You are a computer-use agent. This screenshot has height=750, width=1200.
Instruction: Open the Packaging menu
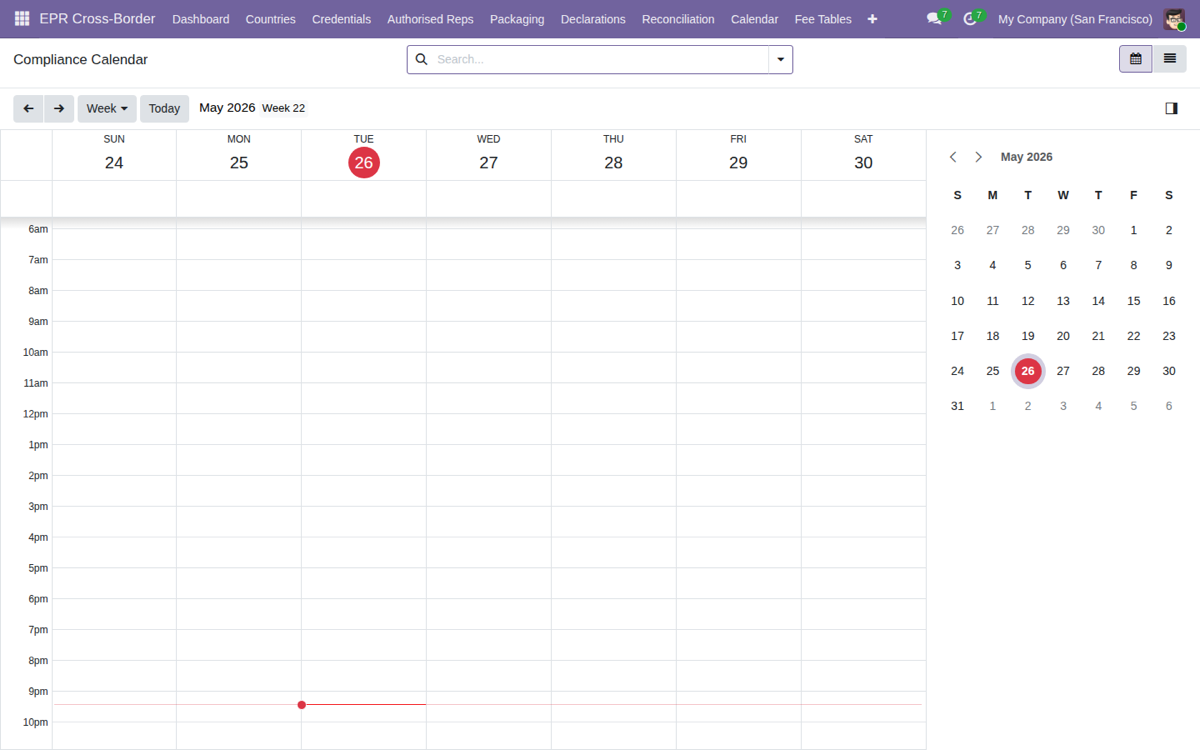(517, 19)
